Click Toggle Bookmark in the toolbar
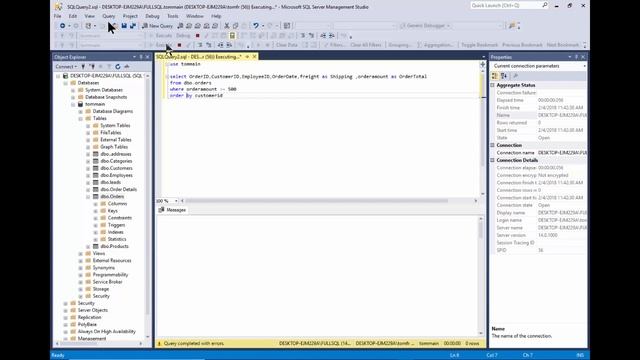The width and height of the screenshot is (640, 360). click(x=479, y=45)
